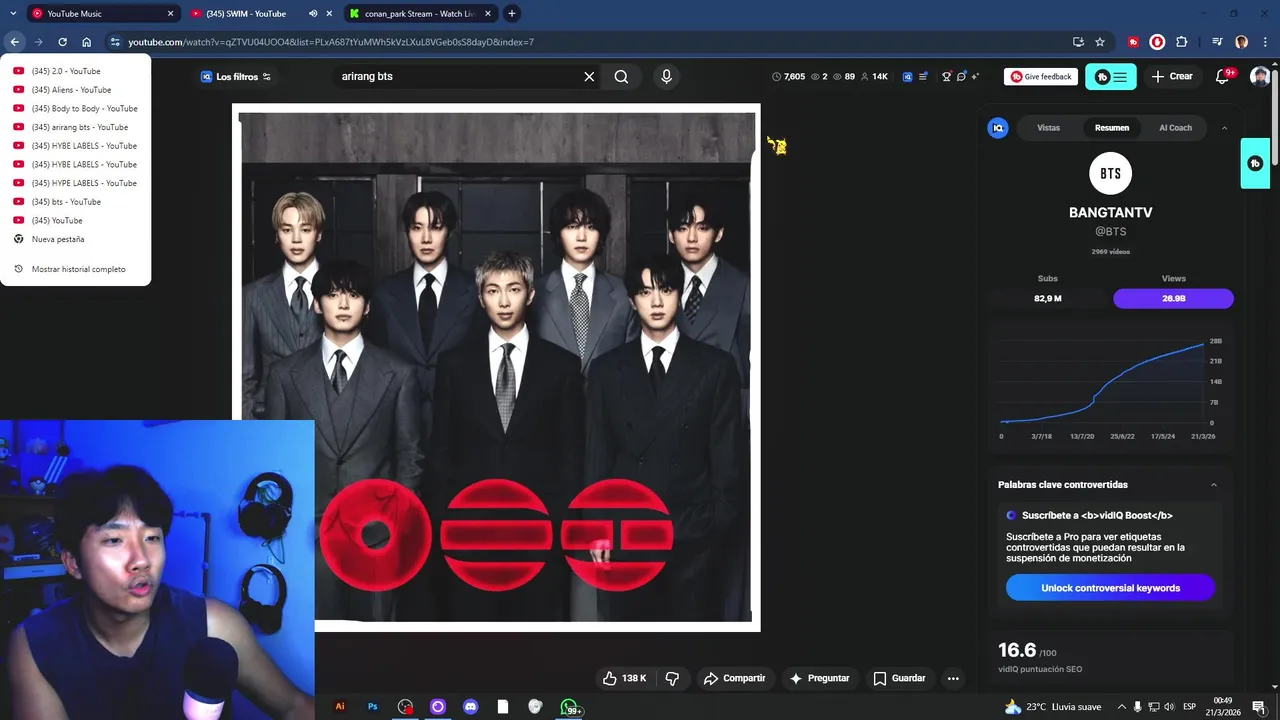1280x720 pixels.
Task: Click the Give feedback button
Action: click(x=1041, y=77)
